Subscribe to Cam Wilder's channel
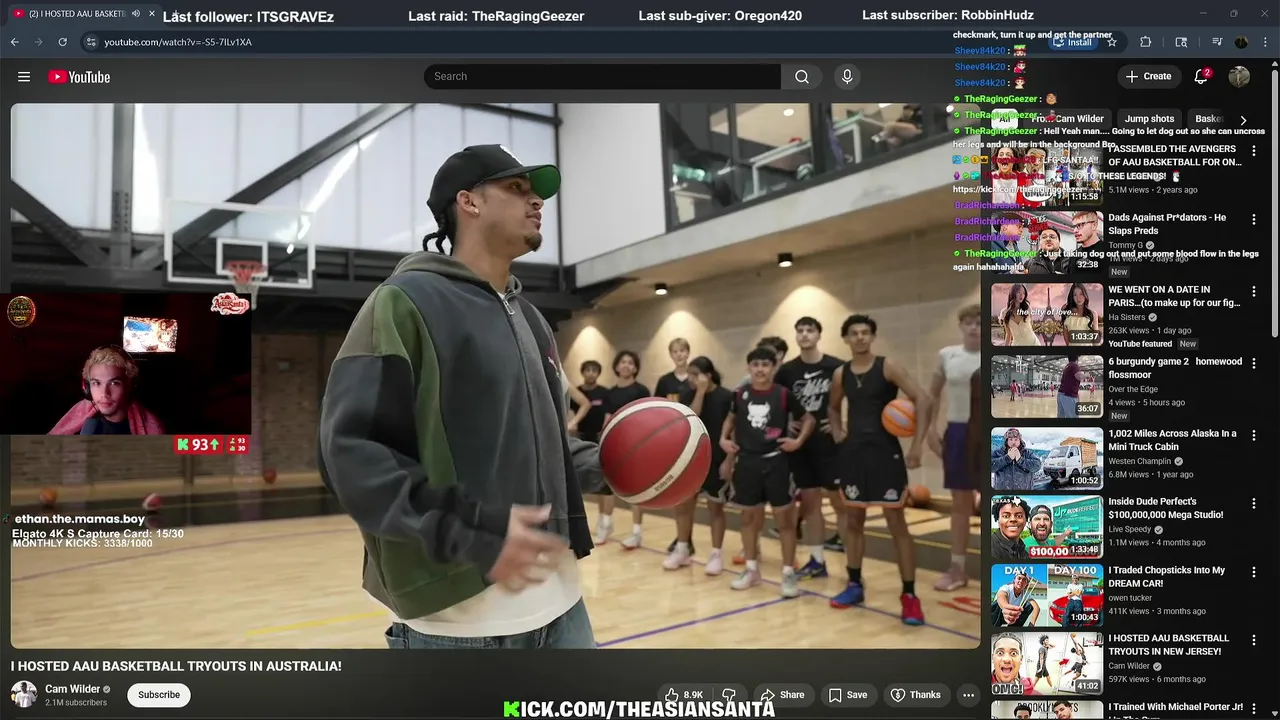Screen dimensions: 1280x720 (x=159, y=695)
